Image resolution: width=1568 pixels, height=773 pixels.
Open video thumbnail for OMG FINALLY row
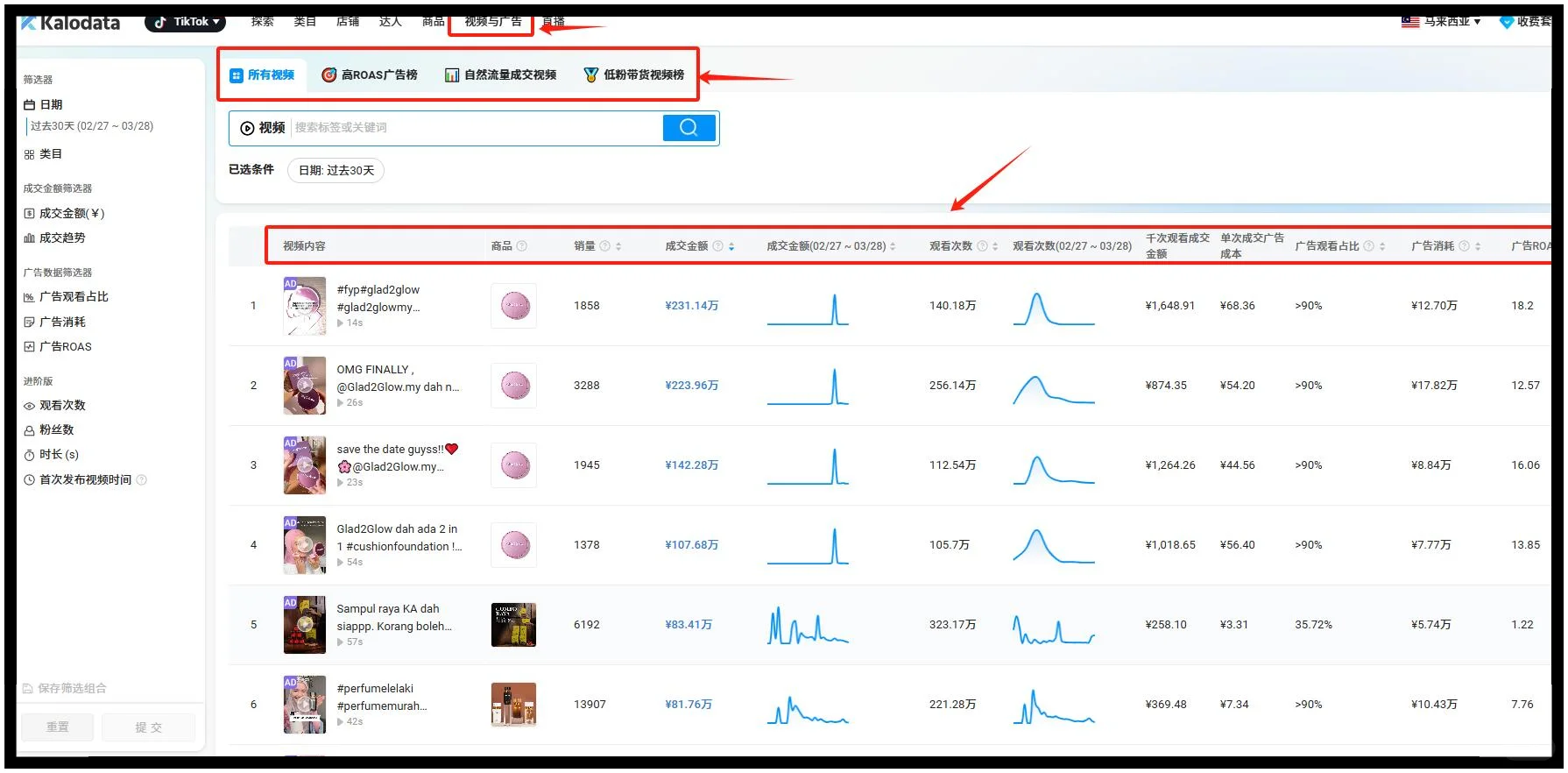(305, 386)
